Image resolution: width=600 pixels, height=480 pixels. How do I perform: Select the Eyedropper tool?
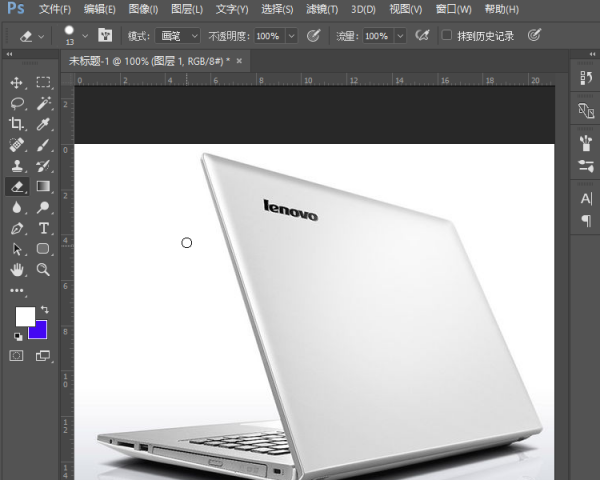click(43, 124)
